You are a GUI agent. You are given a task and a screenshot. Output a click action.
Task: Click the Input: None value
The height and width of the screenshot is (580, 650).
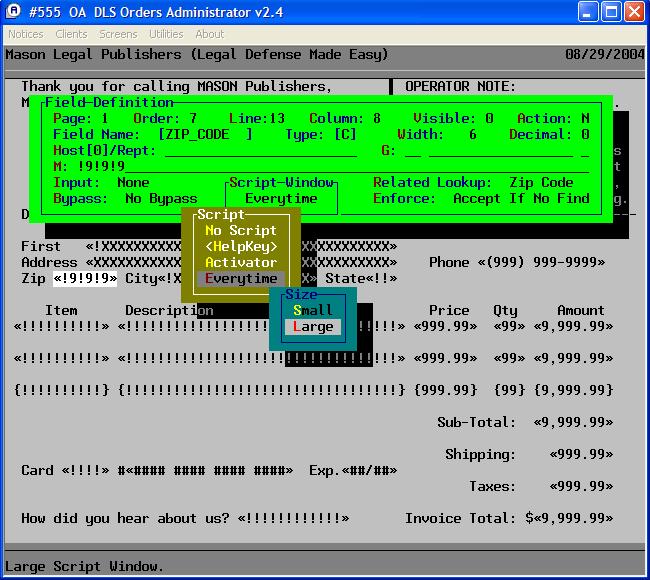[x=133, y=182]
